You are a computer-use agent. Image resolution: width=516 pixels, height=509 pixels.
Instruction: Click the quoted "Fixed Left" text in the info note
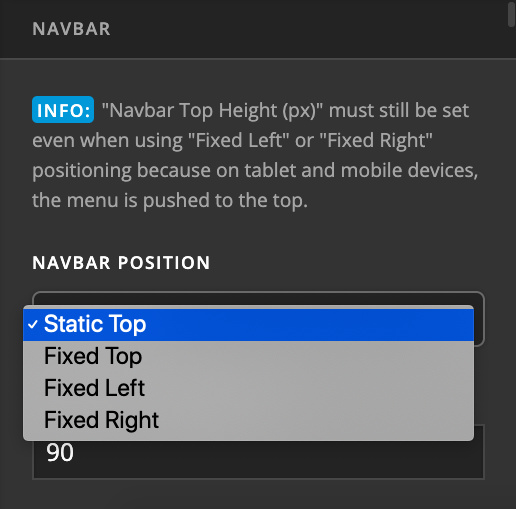[x=239, y=140]
